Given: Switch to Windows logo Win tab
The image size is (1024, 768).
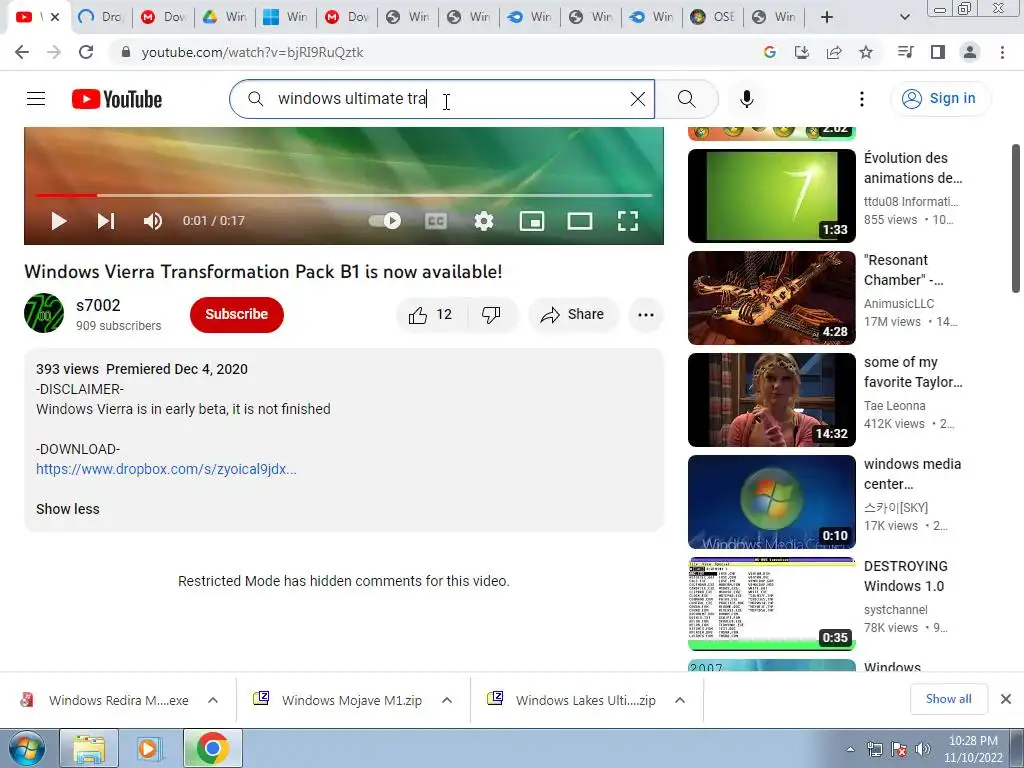Looking at the screenshot, I should (x=285, y=17).
